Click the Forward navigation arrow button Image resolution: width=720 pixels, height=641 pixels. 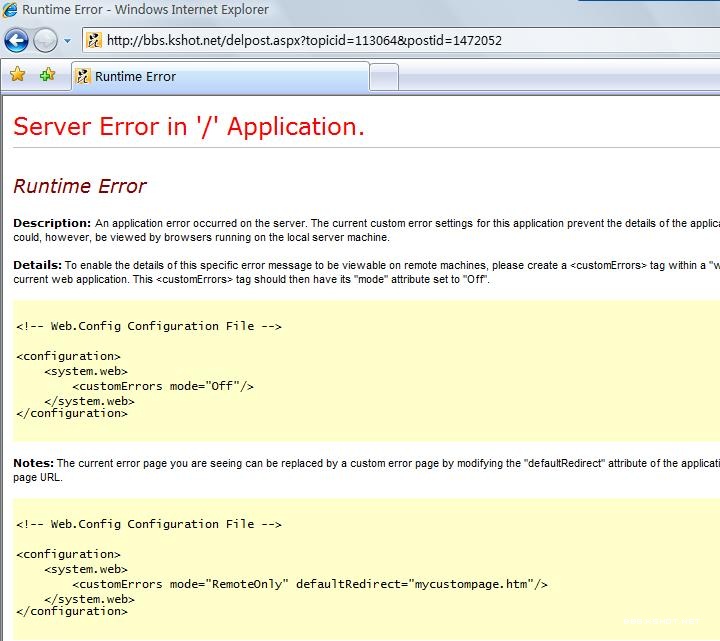[x=45, y=40]
